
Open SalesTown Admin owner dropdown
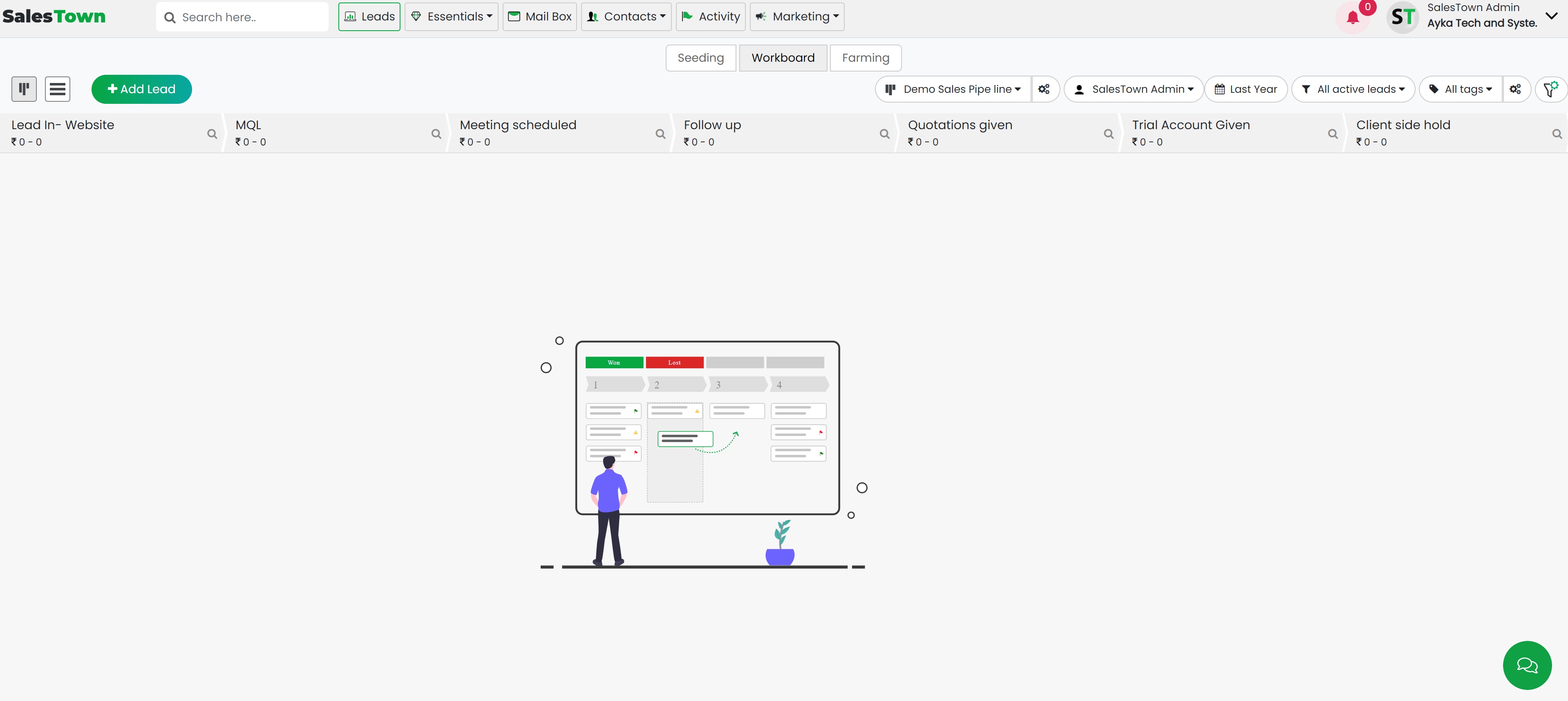coord(1133,89)
